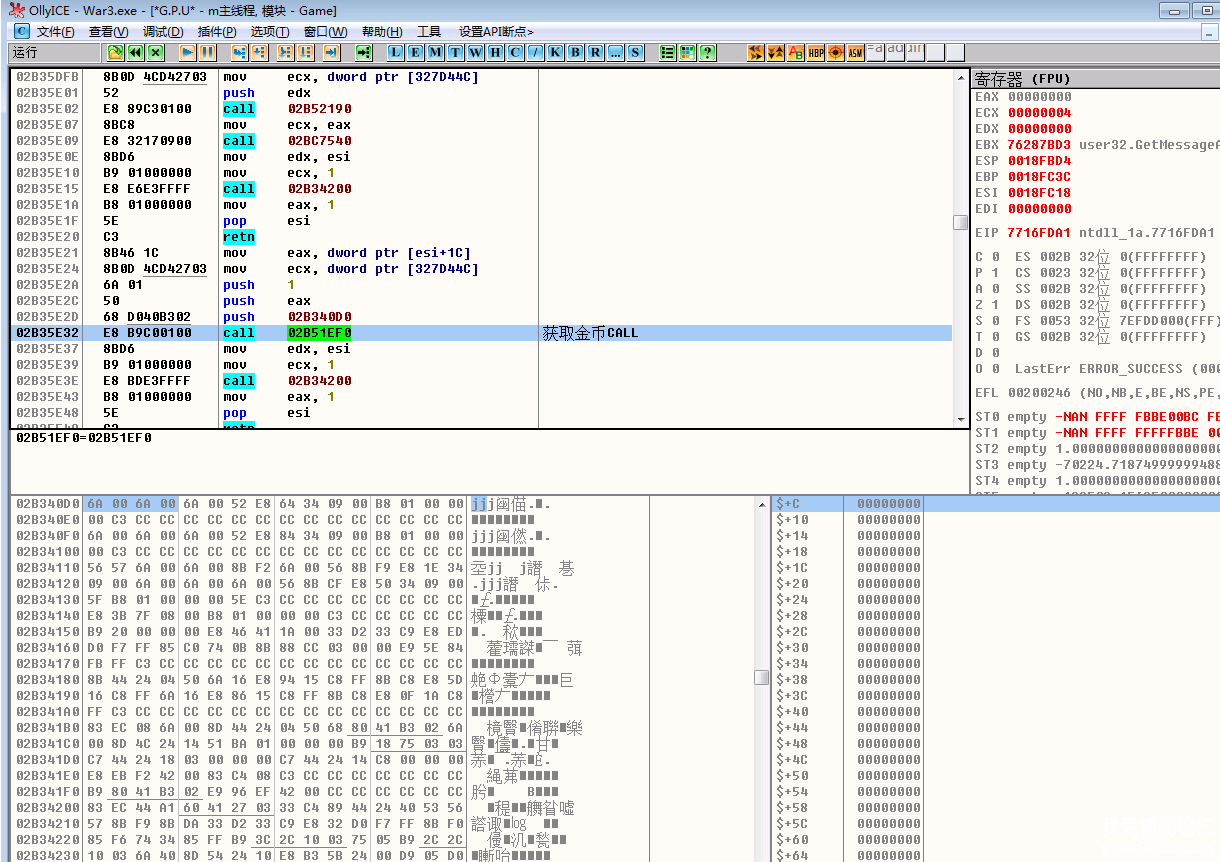Click the ASM plugin toolbar icon
Screen dimensions: 1220x862
tap(856, 52)
